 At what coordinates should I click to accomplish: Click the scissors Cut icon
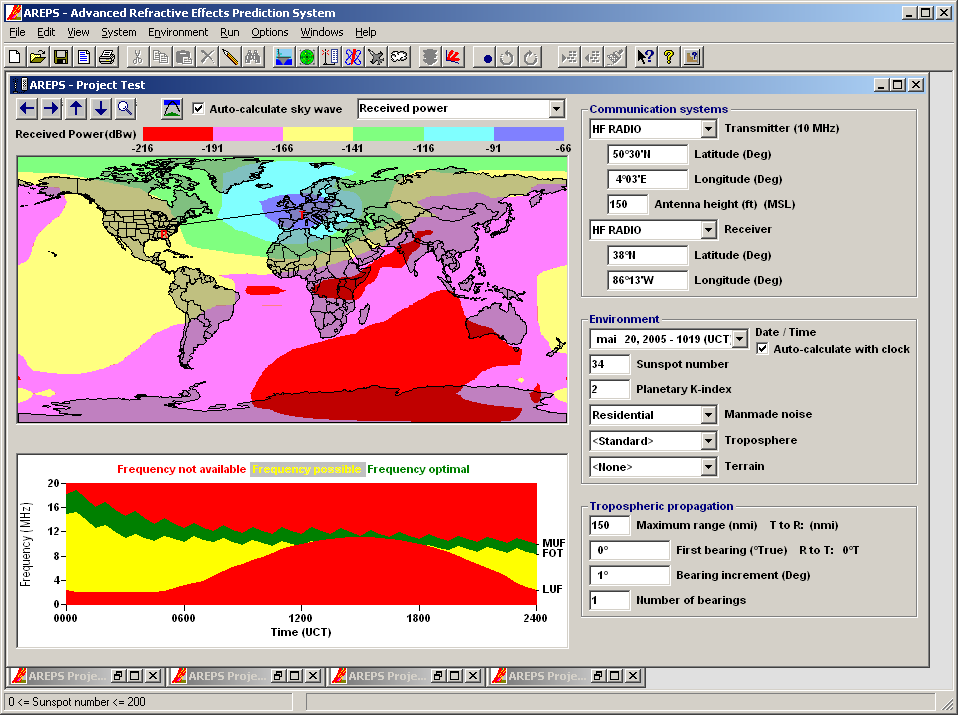[x=137, y=57]
